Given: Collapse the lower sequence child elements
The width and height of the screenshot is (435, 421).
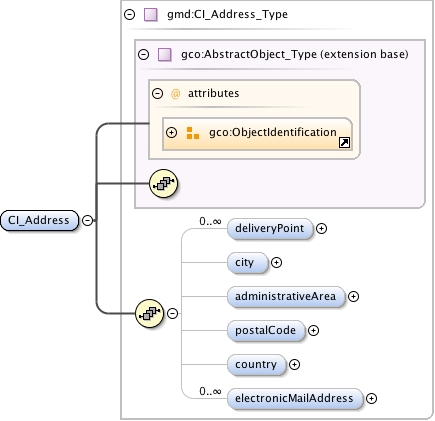Looking at the screenshot, I should [x=172, y=313].
